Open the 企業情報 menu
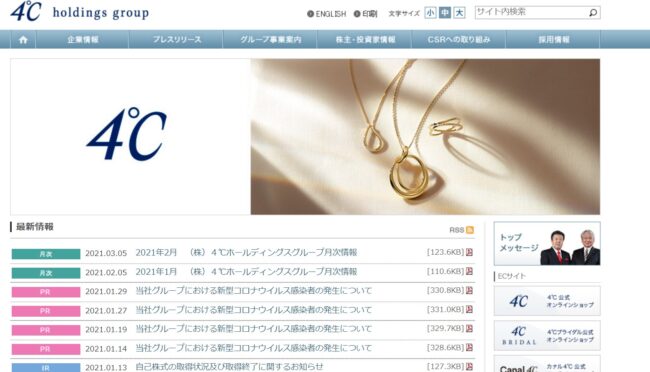Screen dimensions: 650x372 pos(82,40)
